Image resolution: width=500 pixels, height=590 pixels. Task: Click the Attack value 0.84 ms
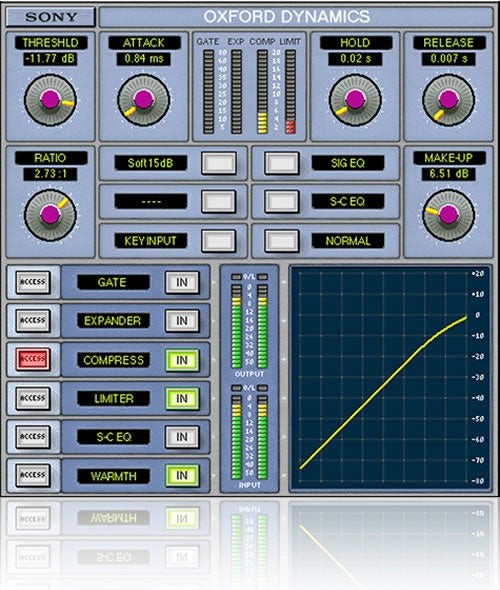(144, 59)
